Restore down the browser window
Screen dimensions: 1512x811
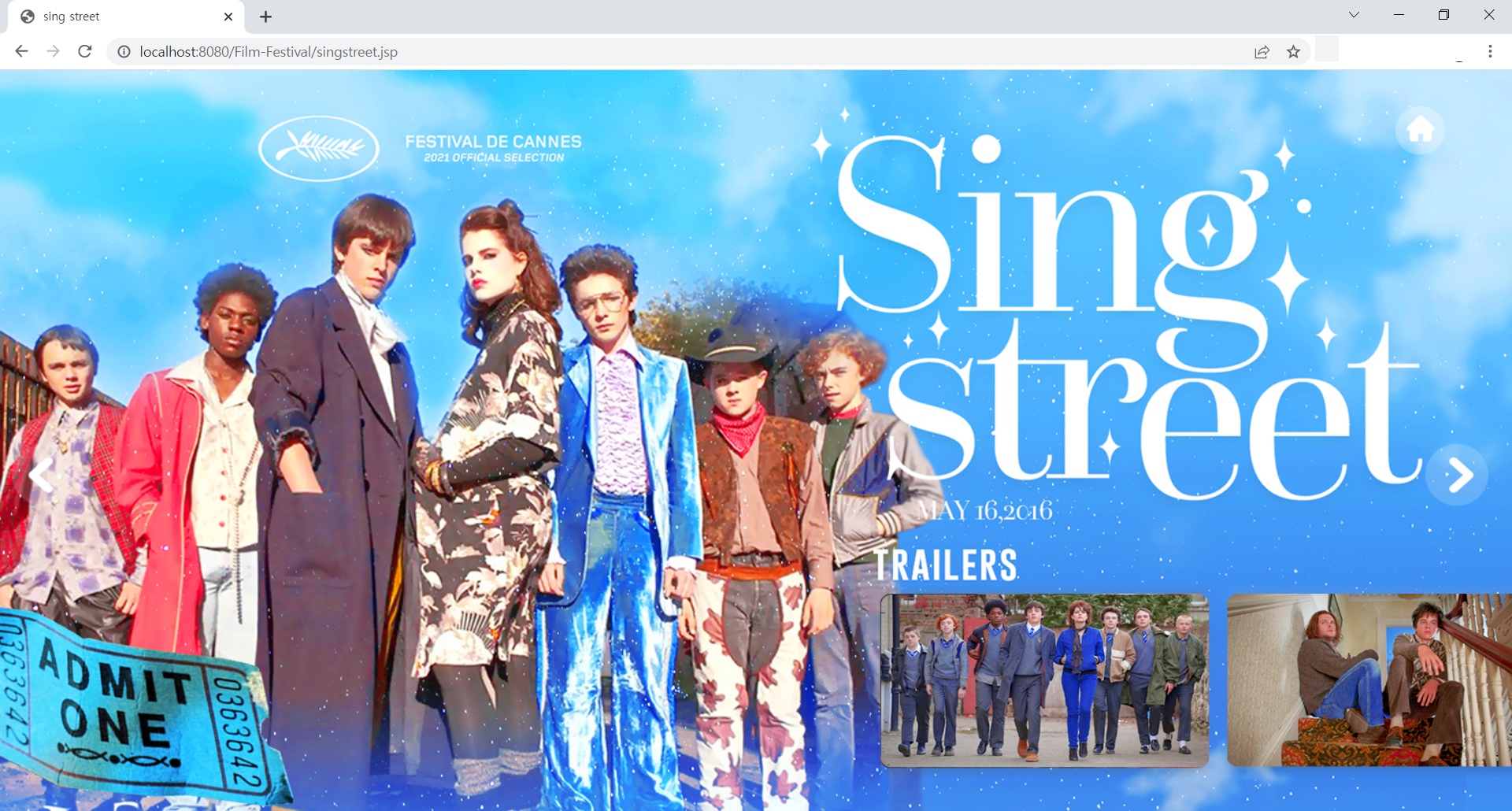pos(1443,15)
